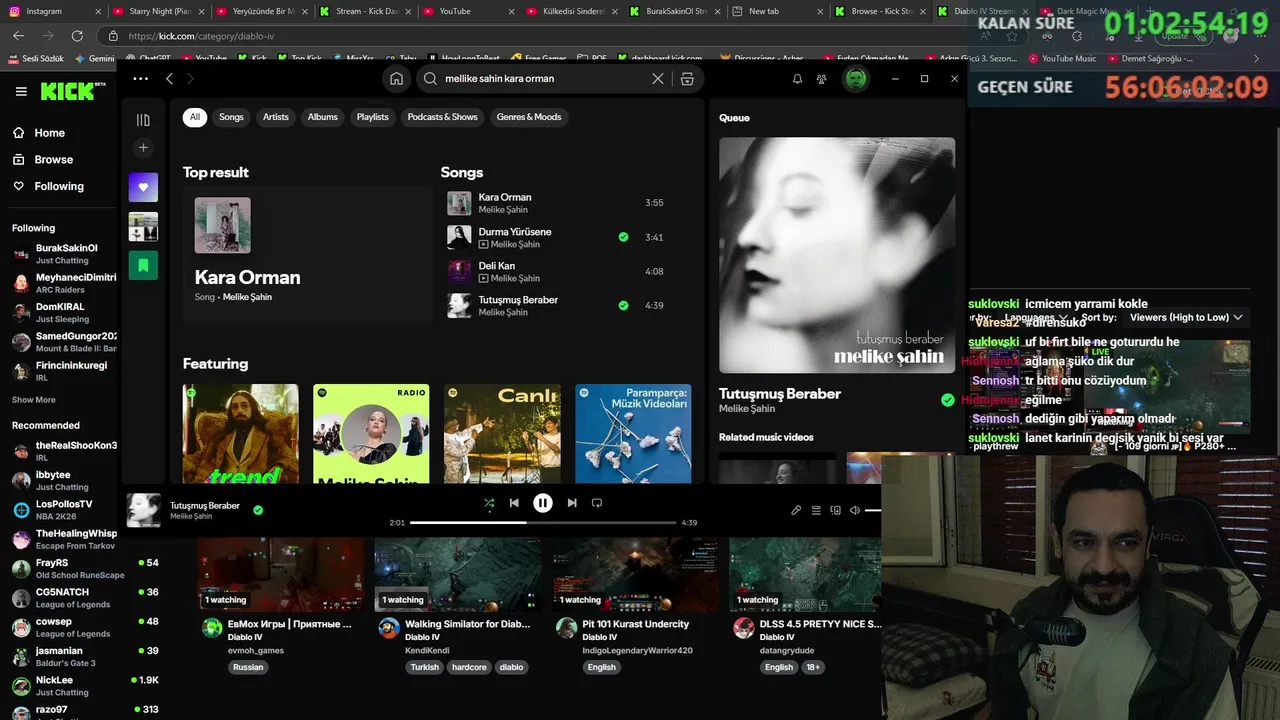Image resolution: width=1280 pixels, height=720 pixels.
Task: Open lyrics microphone icon in player
Action: tap(796, 510)
